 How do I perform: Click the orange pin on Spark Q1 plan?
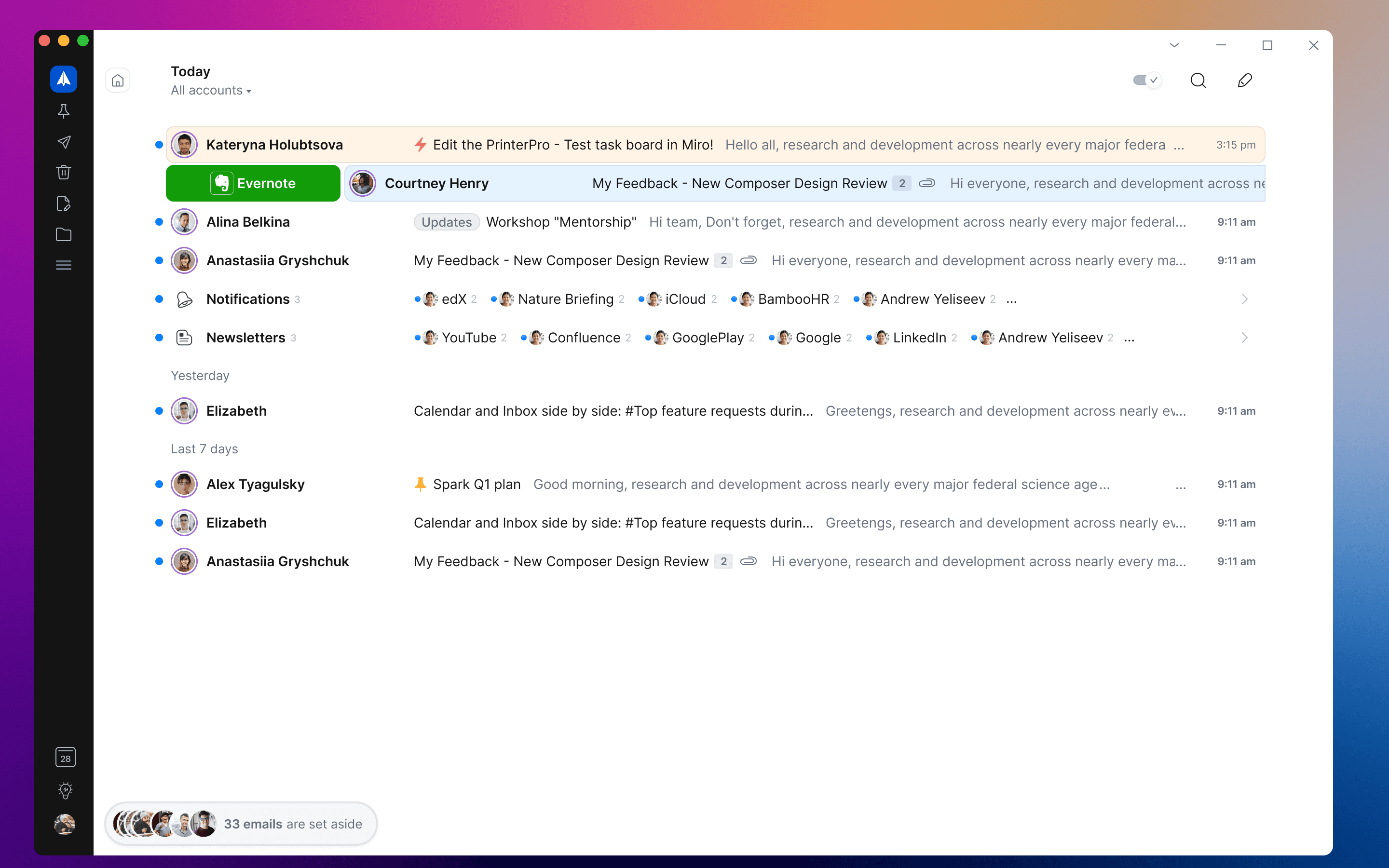click(420, 485)
